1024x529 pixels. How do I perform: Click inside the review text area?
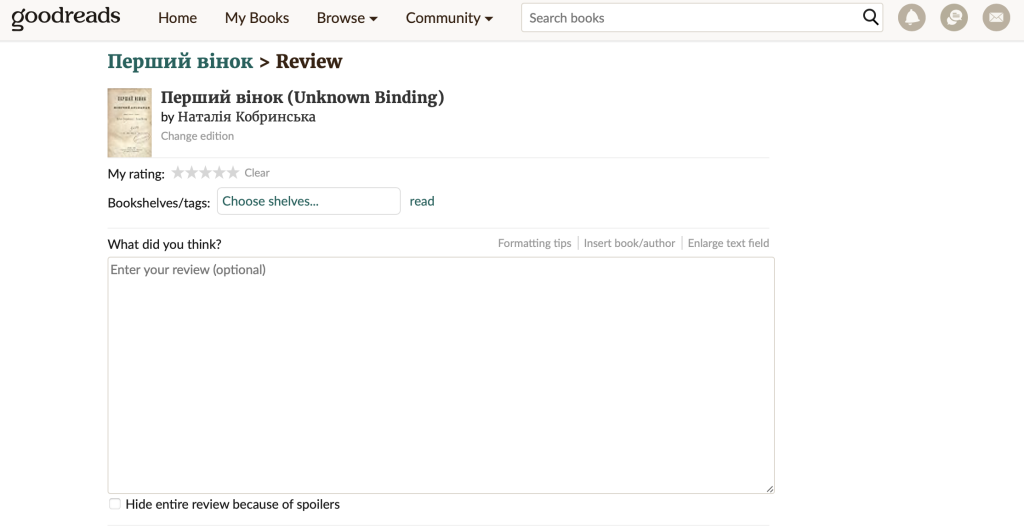click(440, 375)
